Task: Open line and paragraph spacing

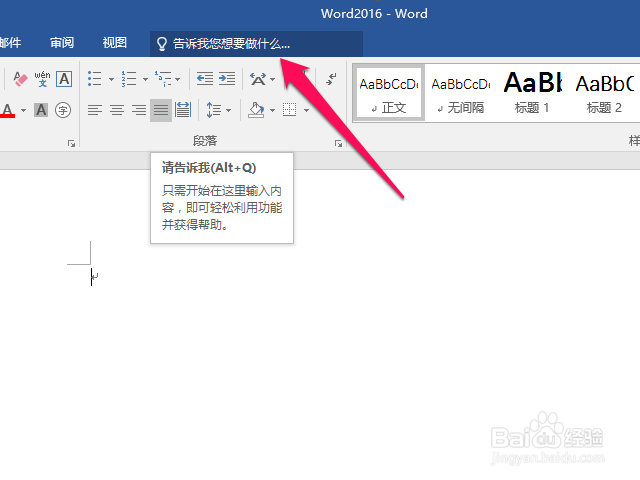Action: click(x=213, y=110)
